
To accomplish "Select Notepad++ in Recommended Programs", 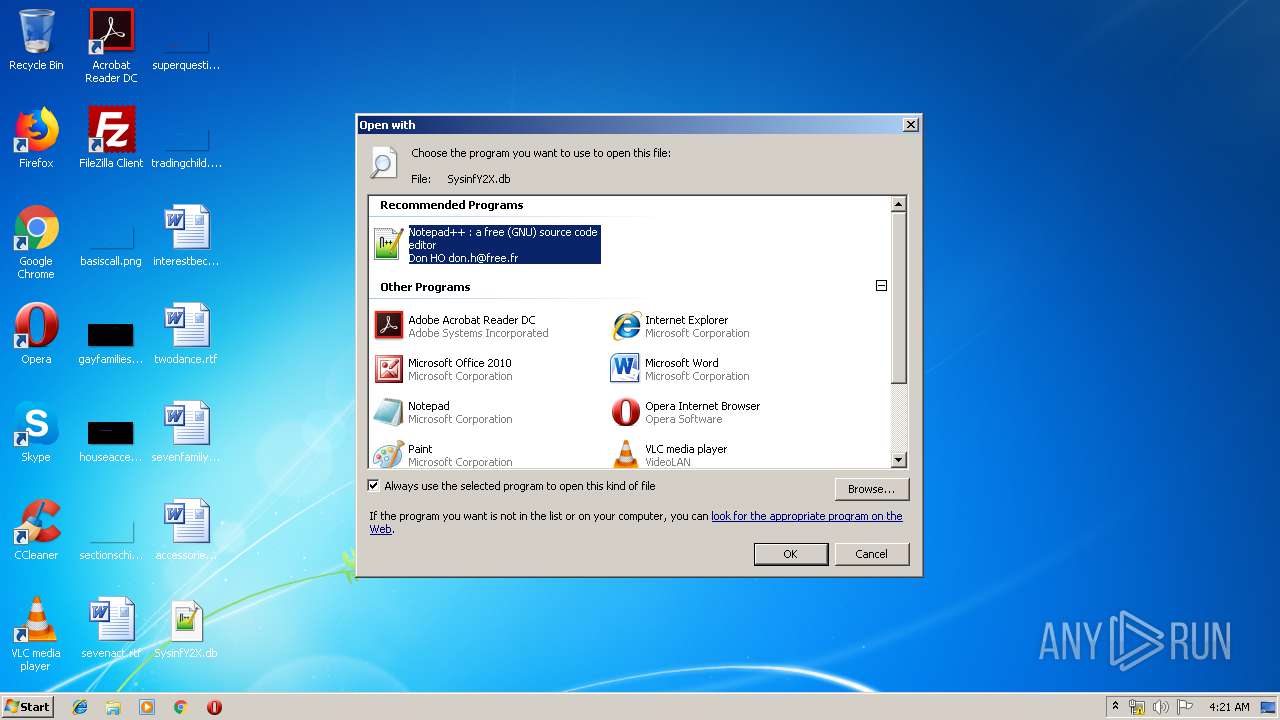I will (x=487, y=244).
